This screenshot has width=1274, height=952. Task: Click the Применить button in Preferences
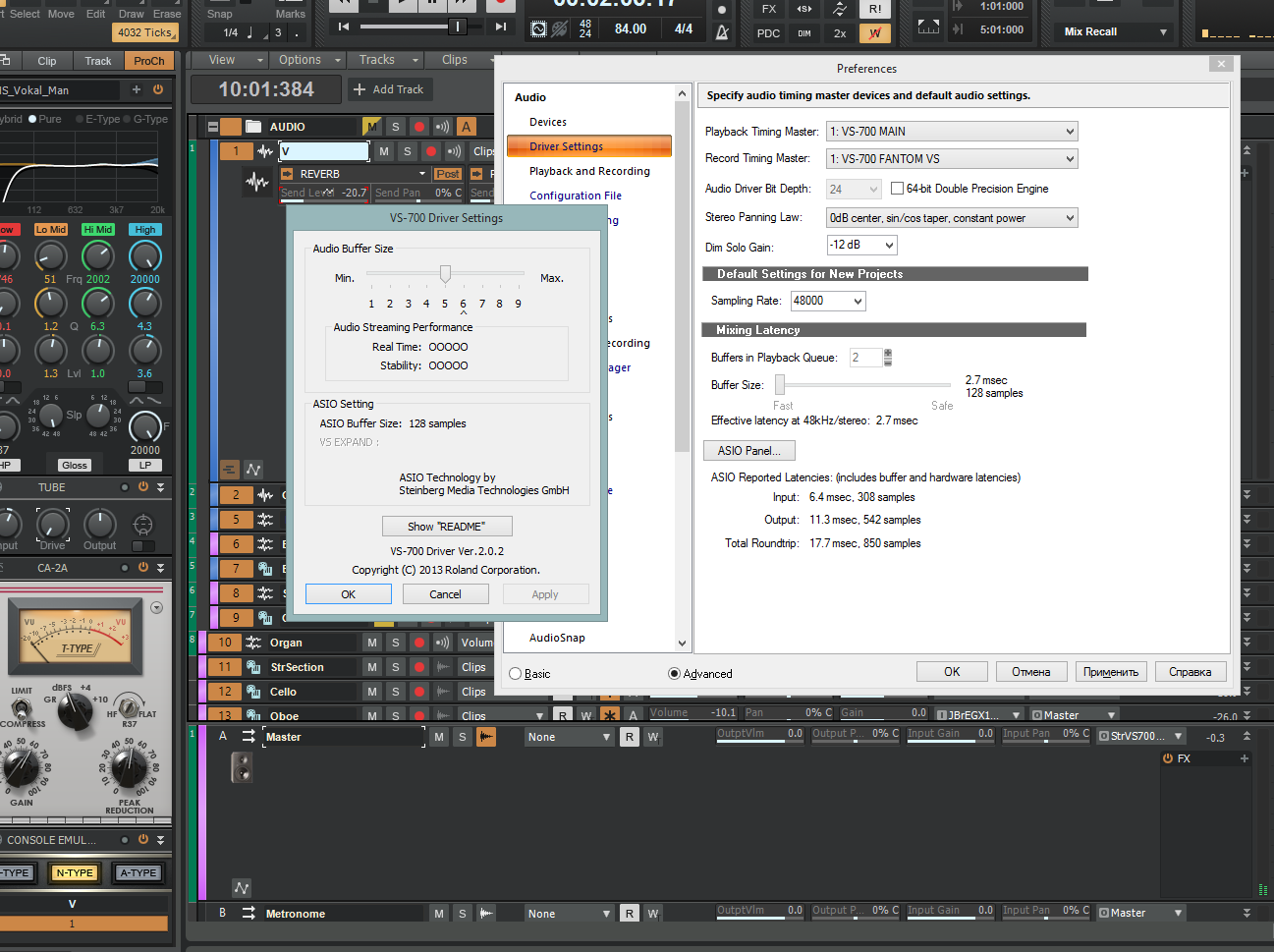tap(1111, 672)
